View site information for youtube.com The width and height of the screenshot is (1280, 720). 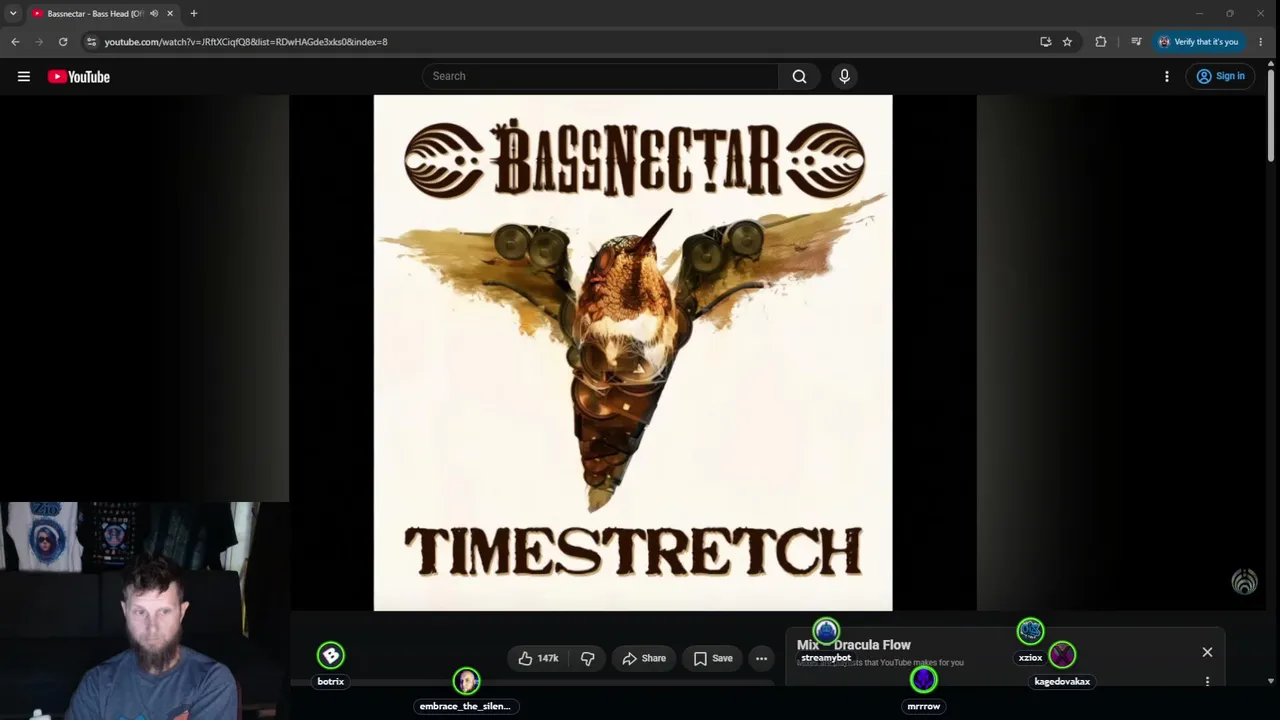91,42
